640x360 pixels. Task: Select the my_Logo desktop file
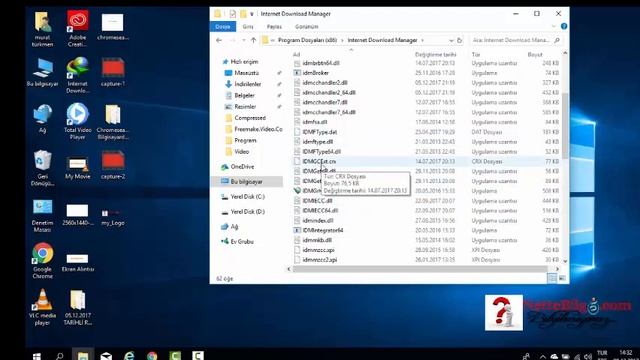[x=113, y=217]
